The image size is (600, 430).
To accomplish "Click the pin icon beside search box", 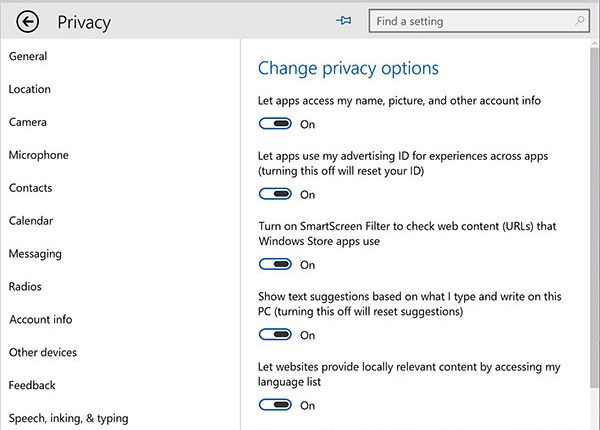I will coord(345,21).
